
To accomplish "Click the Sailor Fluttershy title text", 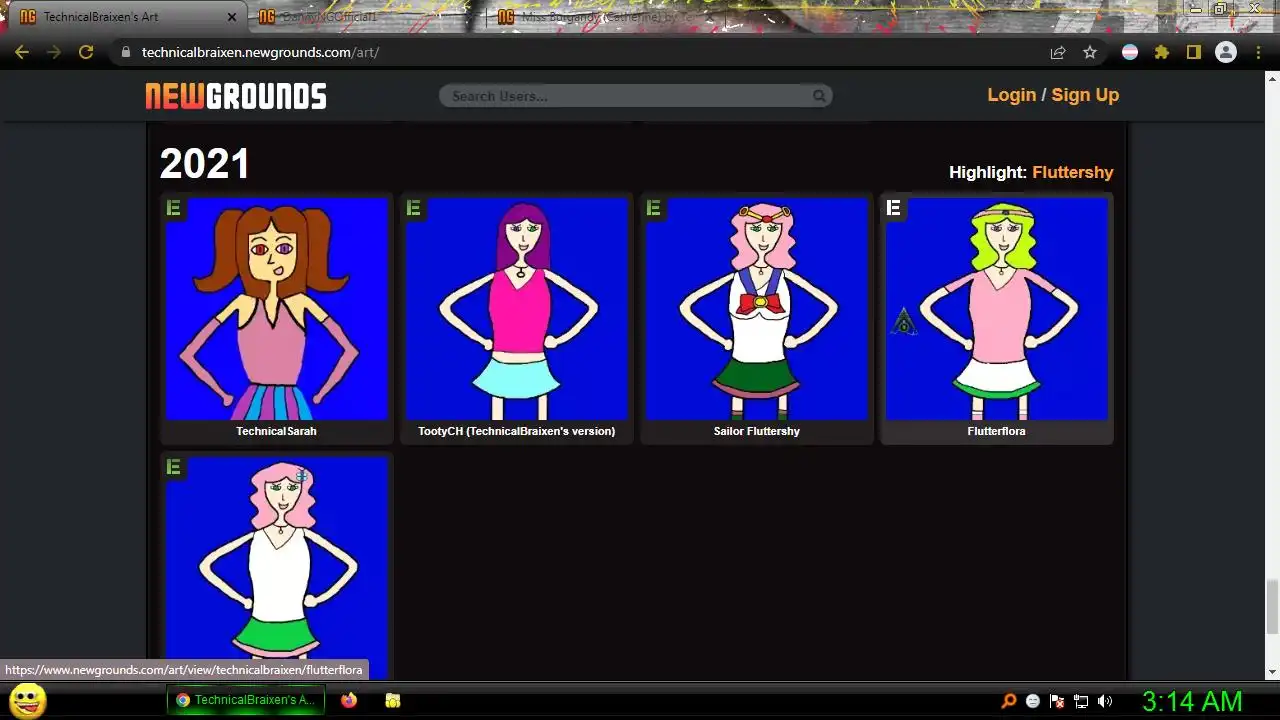I will click(756, 431).
